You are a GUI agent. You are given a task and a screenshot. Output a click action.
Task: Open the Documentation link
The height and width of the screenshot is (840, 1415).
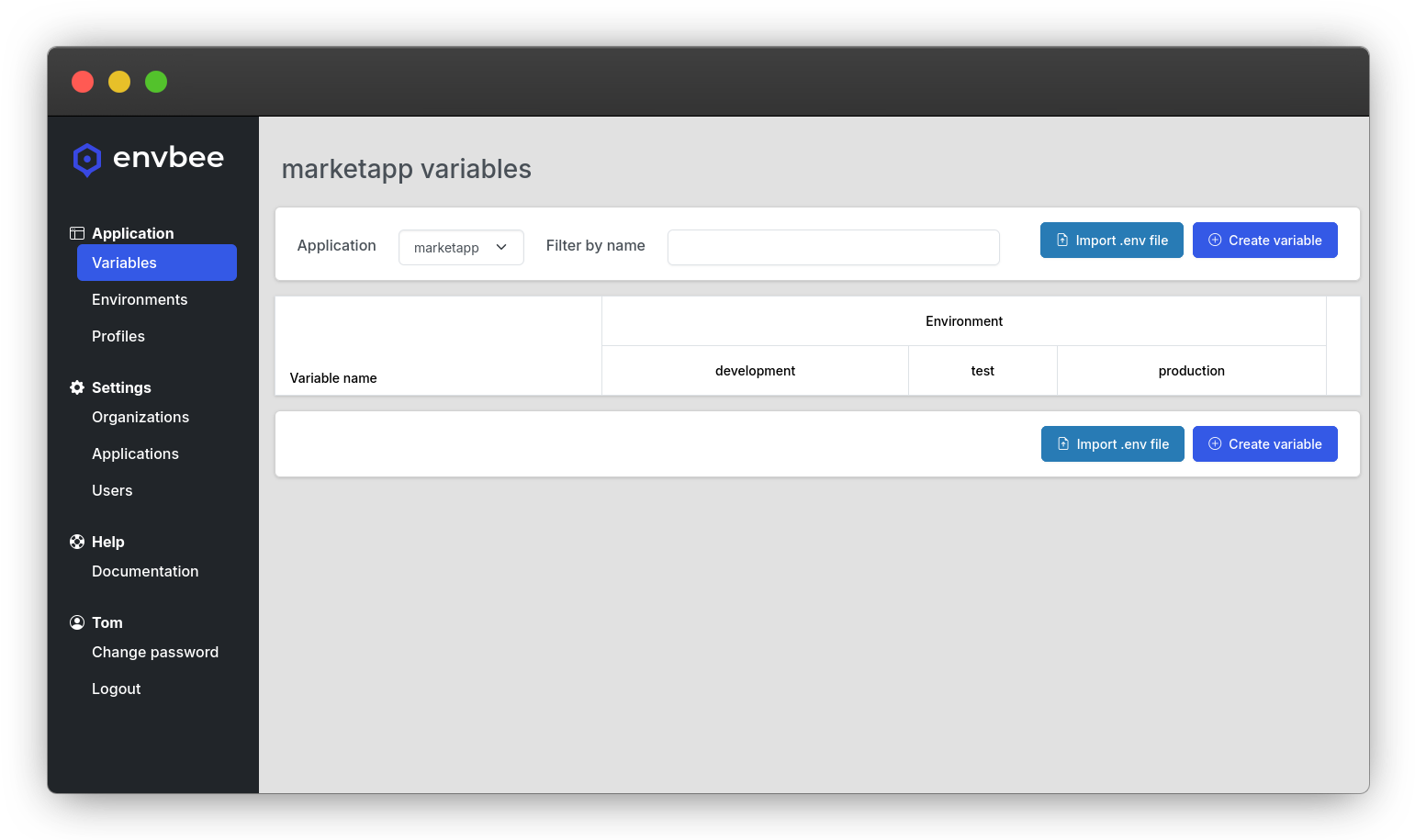[145, 571]
